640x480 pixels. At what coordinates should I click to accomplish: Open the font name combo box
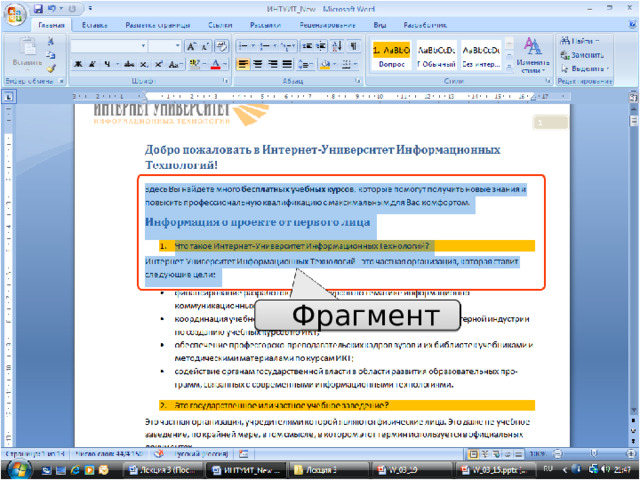(109, 46)
